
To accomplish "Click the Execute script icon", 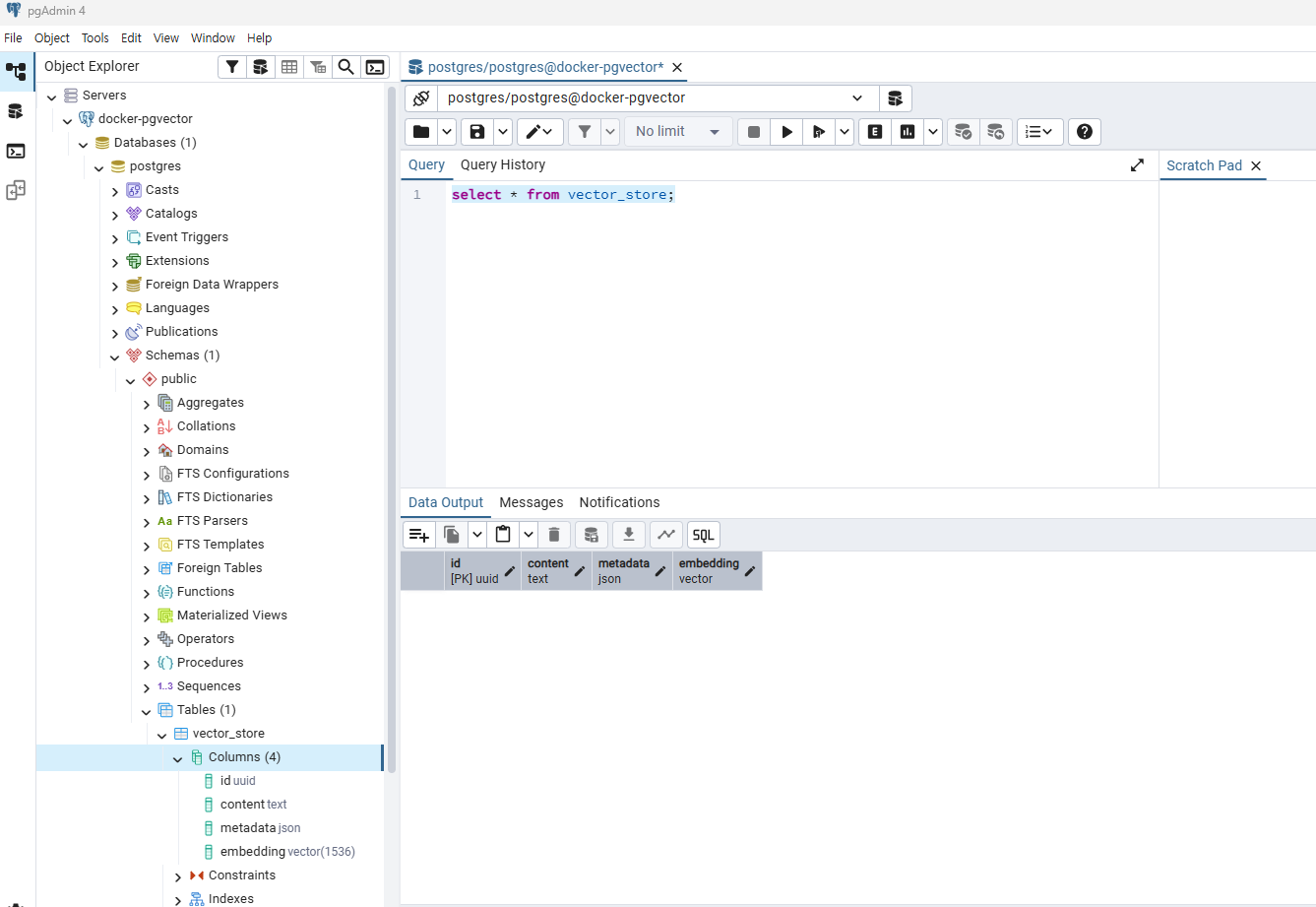I will pyautogui.click(x=818, y=132).
